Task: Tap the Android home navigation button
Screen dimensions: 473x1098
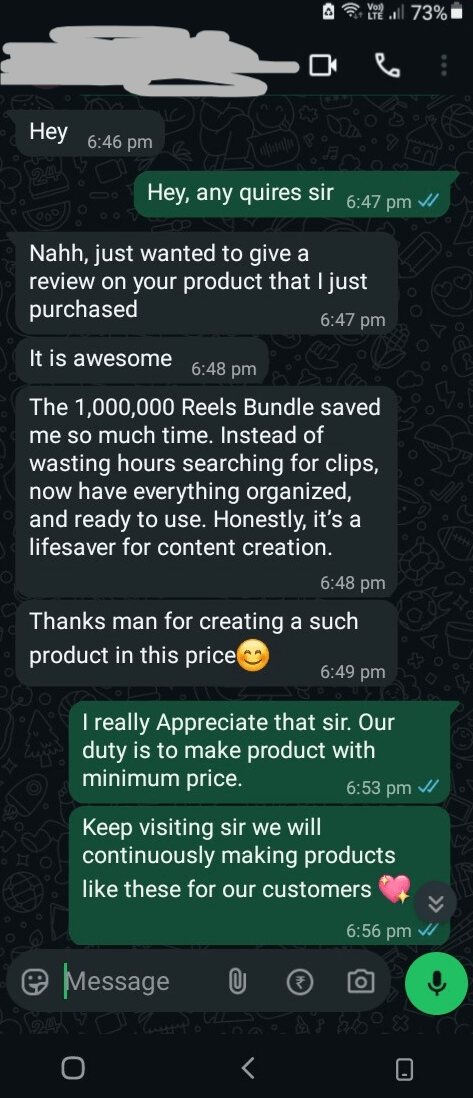Action: (73, 1068)
